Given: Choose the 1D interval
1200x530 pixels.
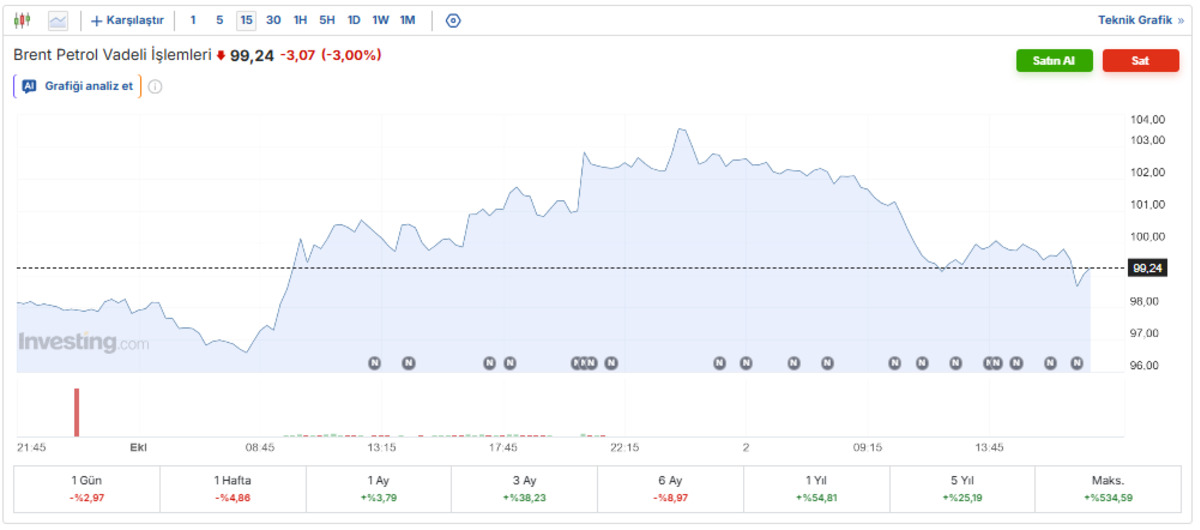Looking at the screenshot, I should click(x=354, y=20).
